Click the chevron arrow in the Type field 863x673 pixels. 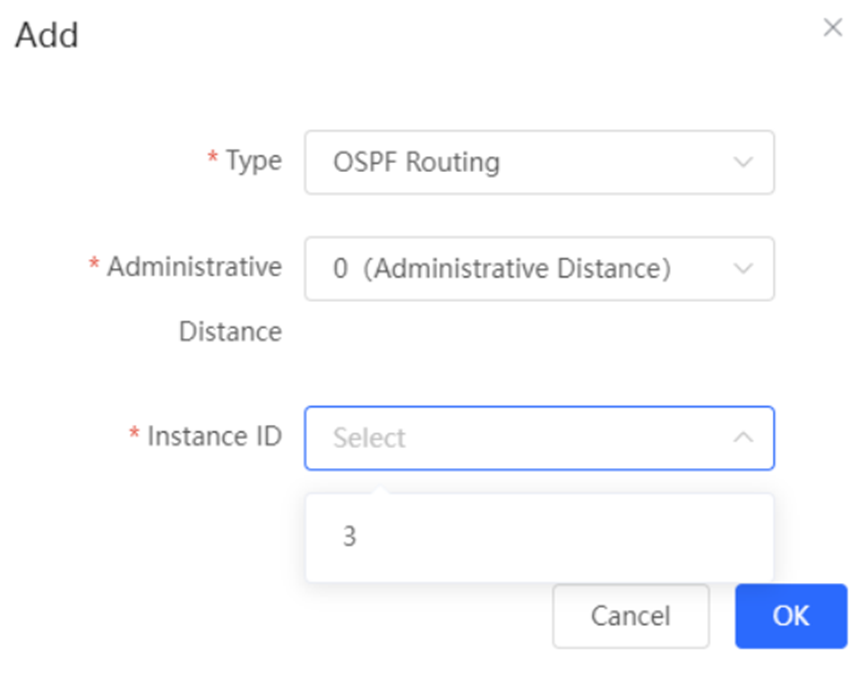(743, 162)
